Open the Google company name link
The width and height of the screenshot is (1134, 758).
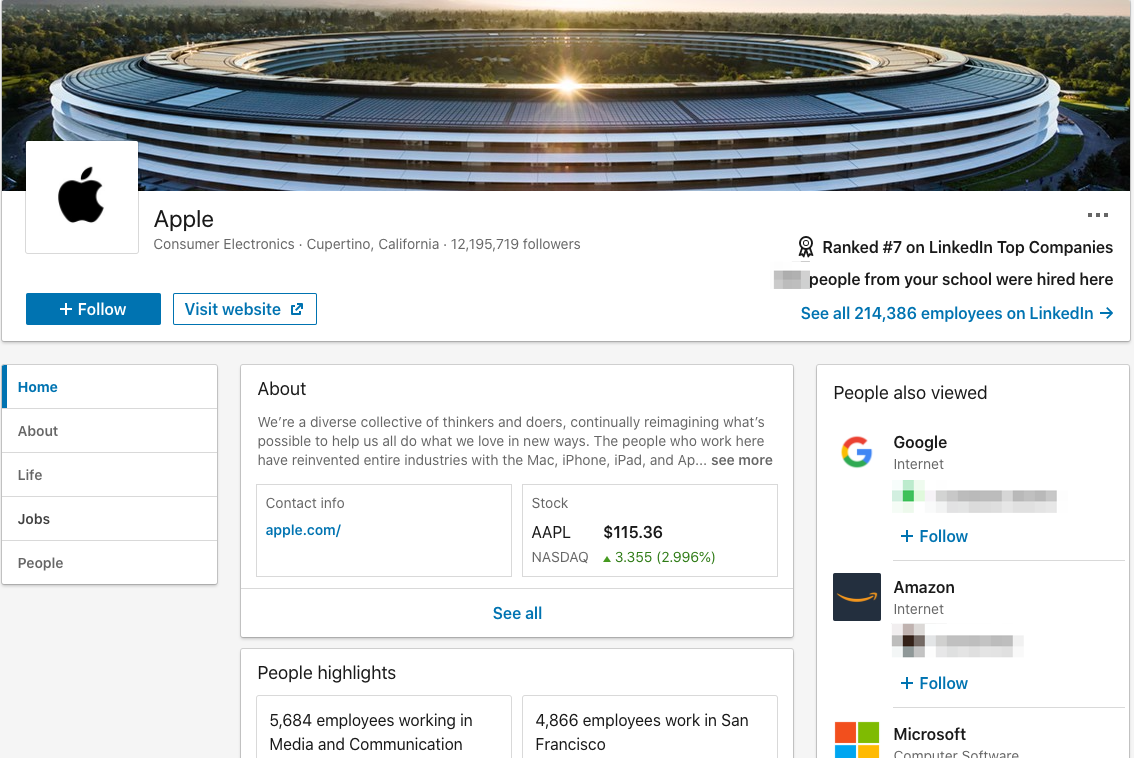click(920, 442)
